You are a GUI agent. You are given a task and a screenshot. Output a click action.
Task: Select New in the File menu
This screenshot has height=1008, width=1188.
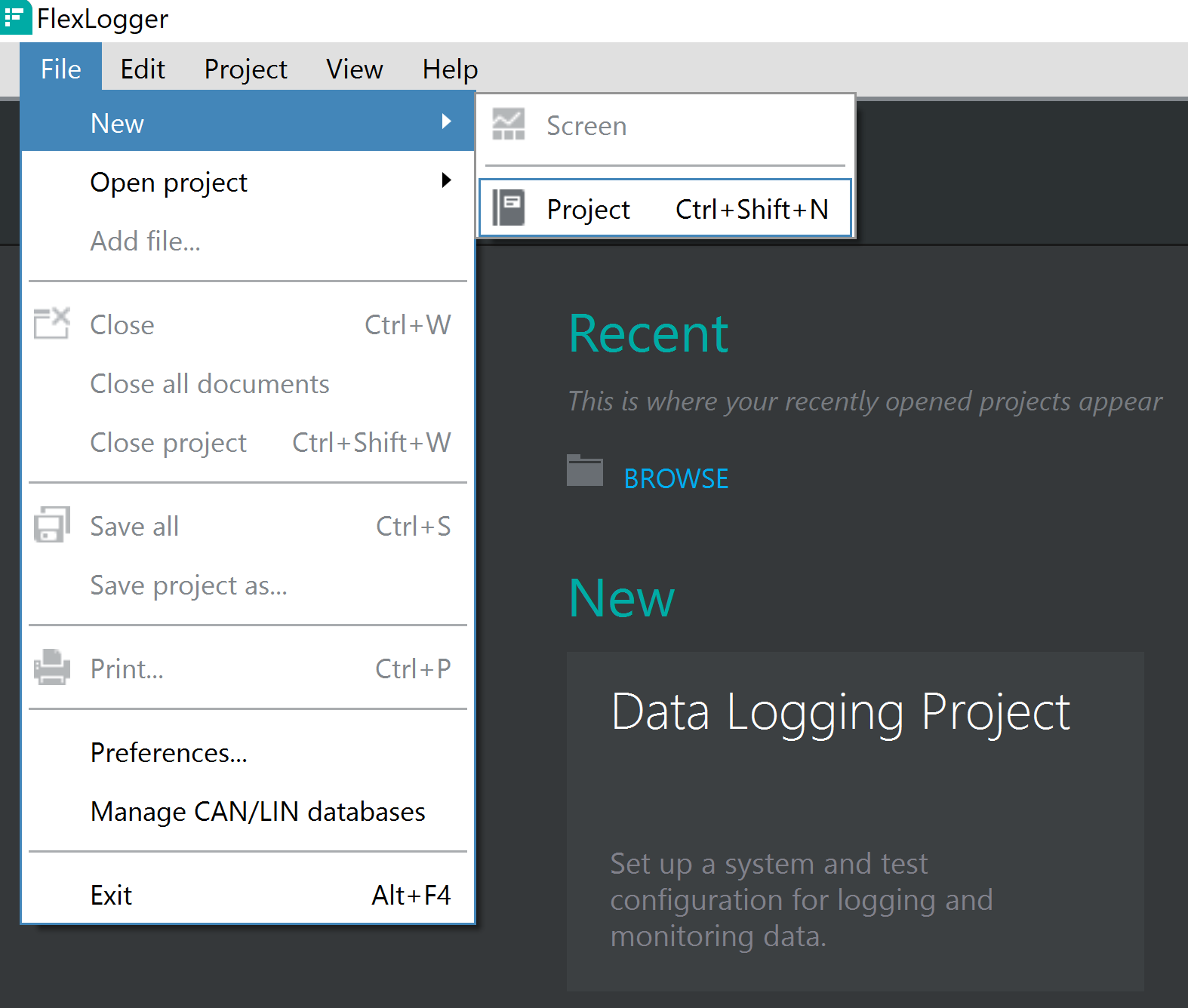(248, 122)
